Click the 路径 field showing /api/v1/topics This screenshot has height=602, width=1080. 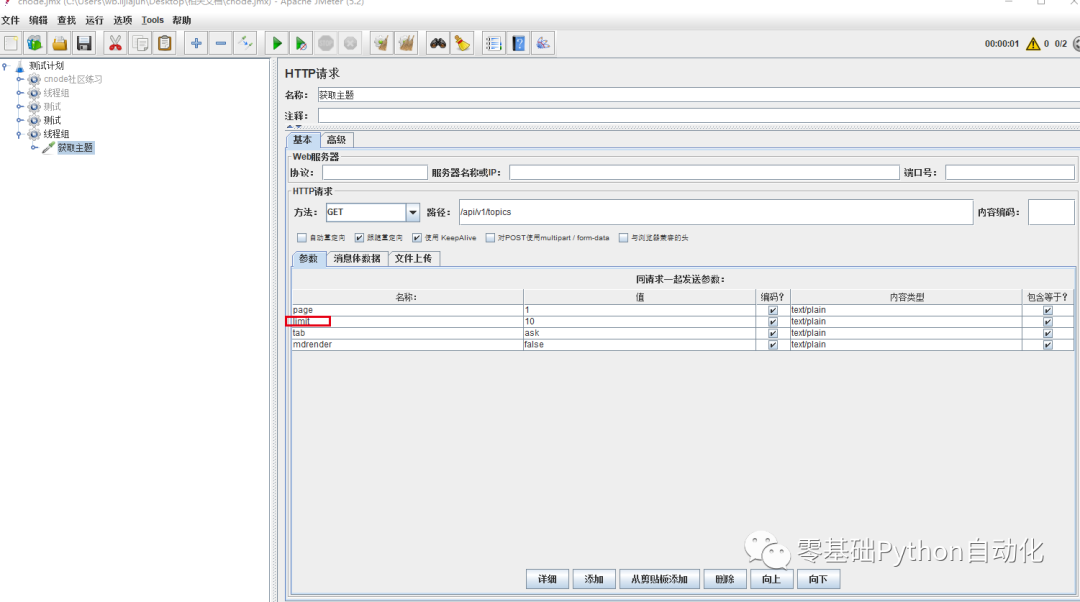tap(716, 212)
